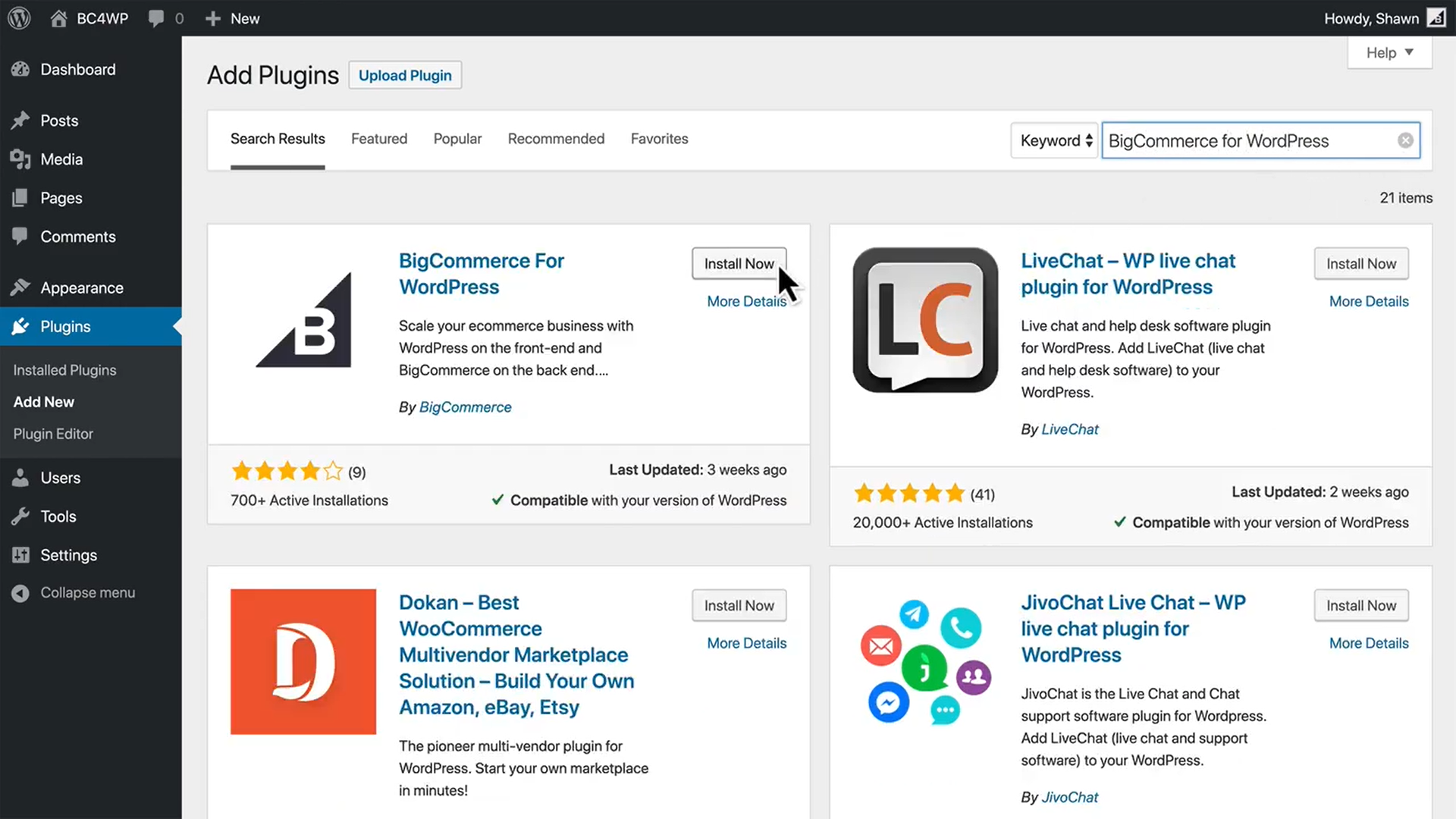Image resolution: width=1456 pixels, height=819 pixels.
Task: Switch to Favorites tab
Action: [x=659, y=139]
